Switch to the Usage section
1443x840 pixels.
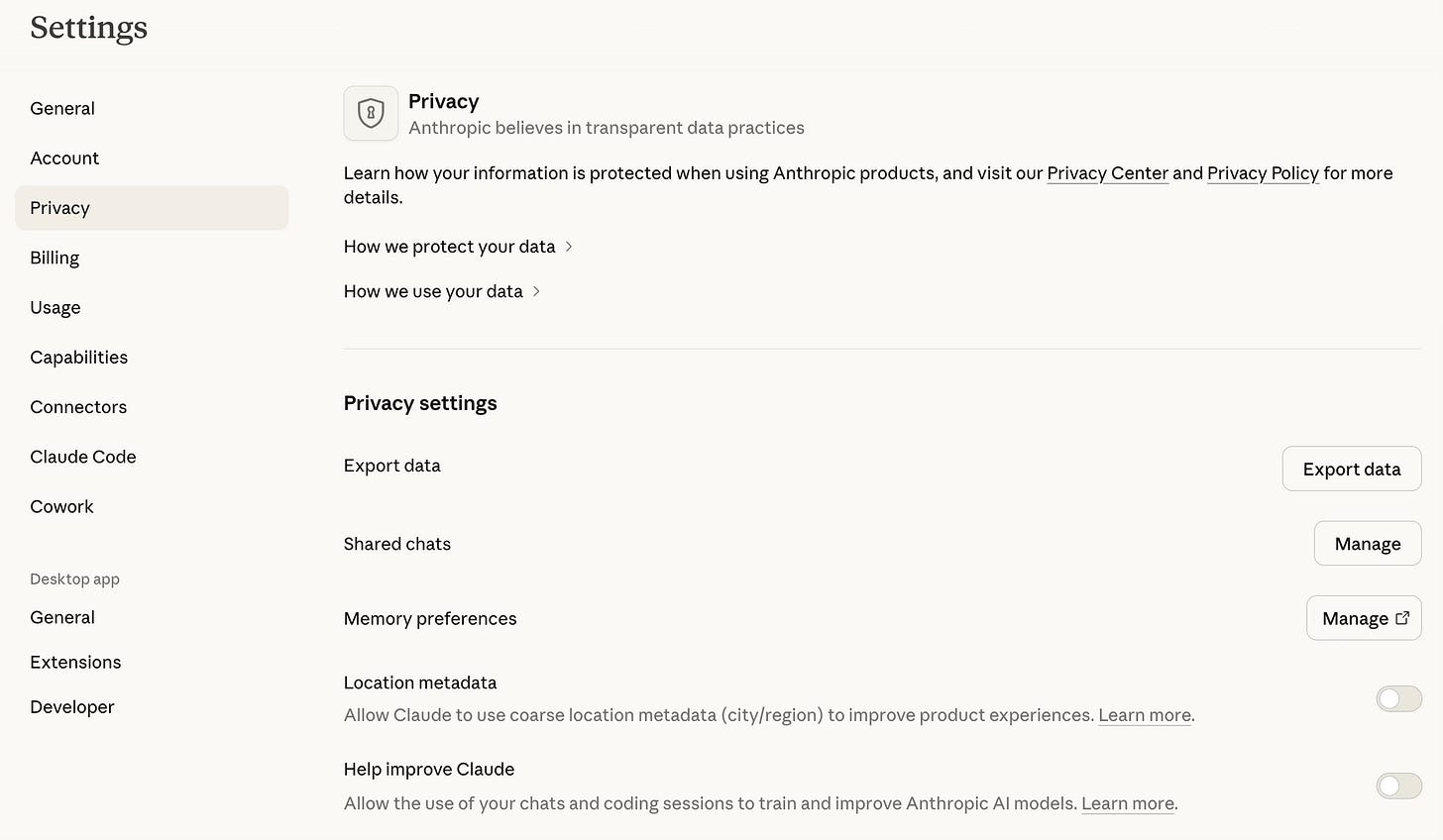tap(55, 308)
